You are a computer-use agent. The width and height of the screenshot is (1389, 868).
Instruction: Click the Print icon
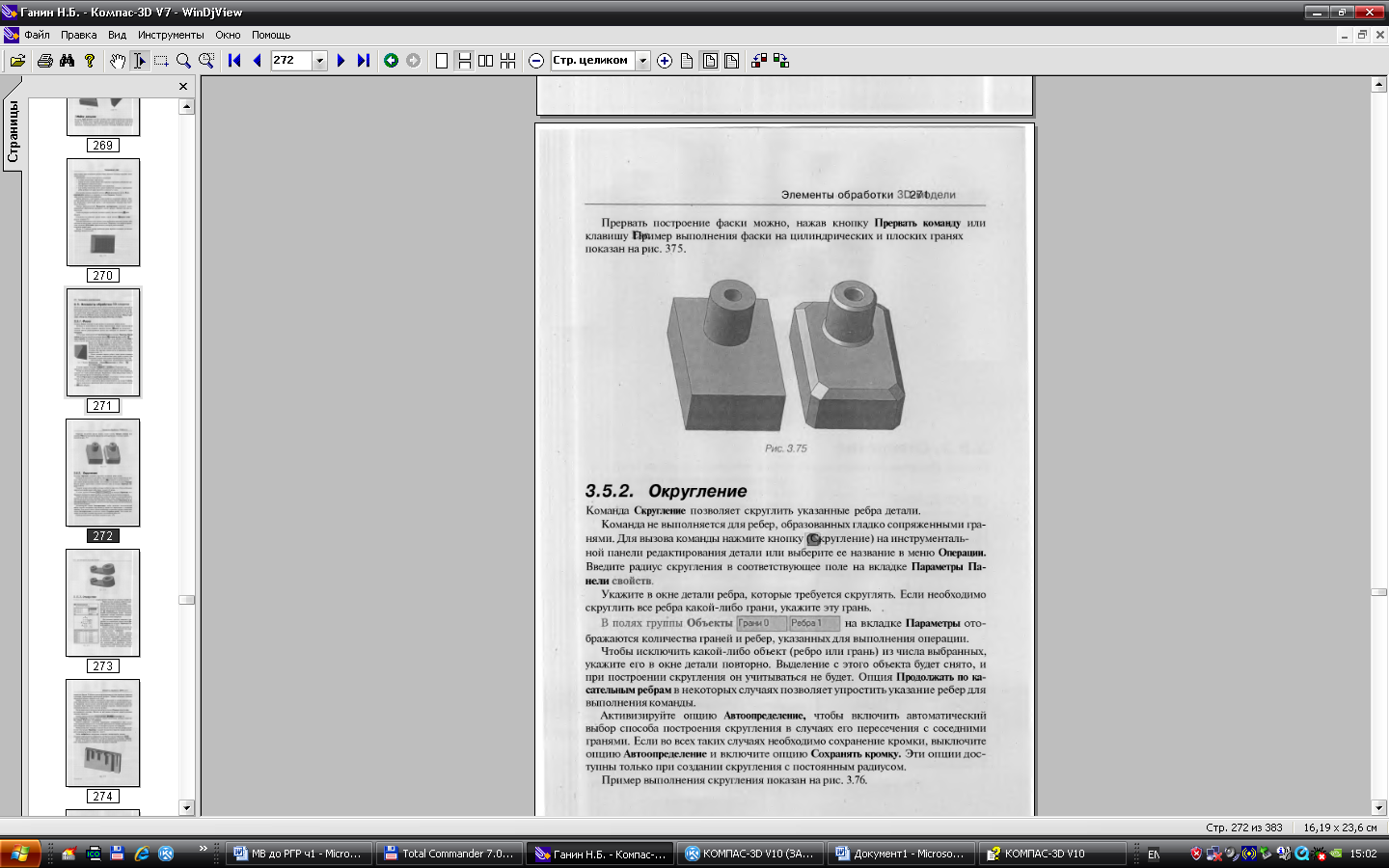(x=44, y=61)
